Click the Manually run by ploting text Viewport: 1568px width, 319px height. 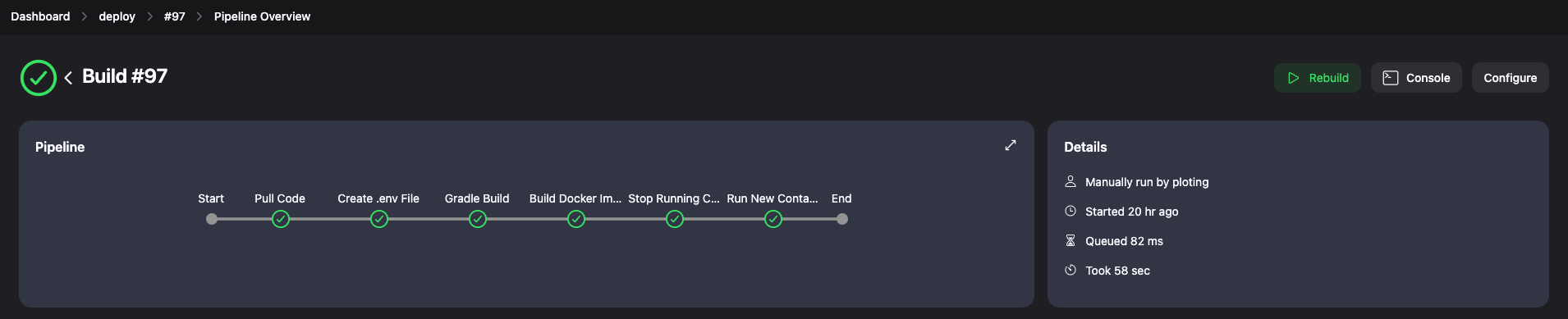[1147, 182]
